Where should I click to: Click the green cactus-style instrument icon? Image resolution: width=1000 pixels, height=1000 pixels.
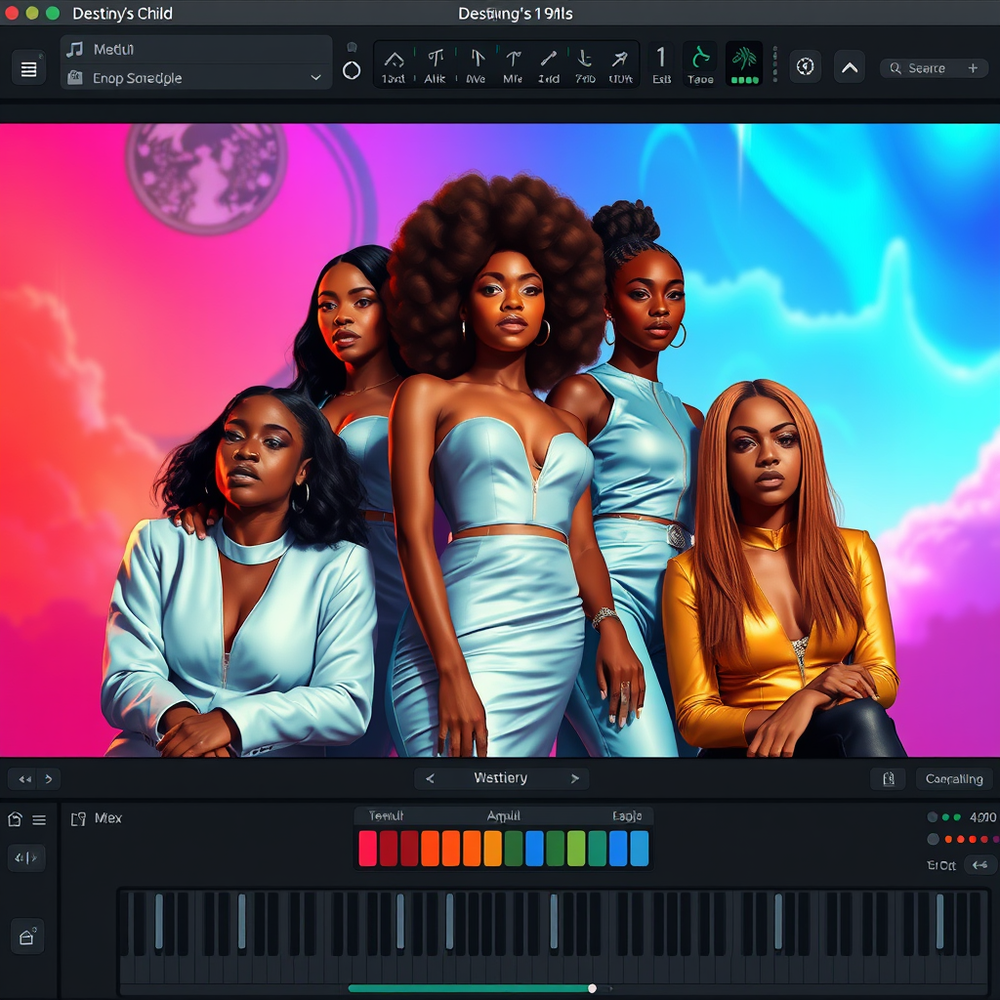click(743, 61)
